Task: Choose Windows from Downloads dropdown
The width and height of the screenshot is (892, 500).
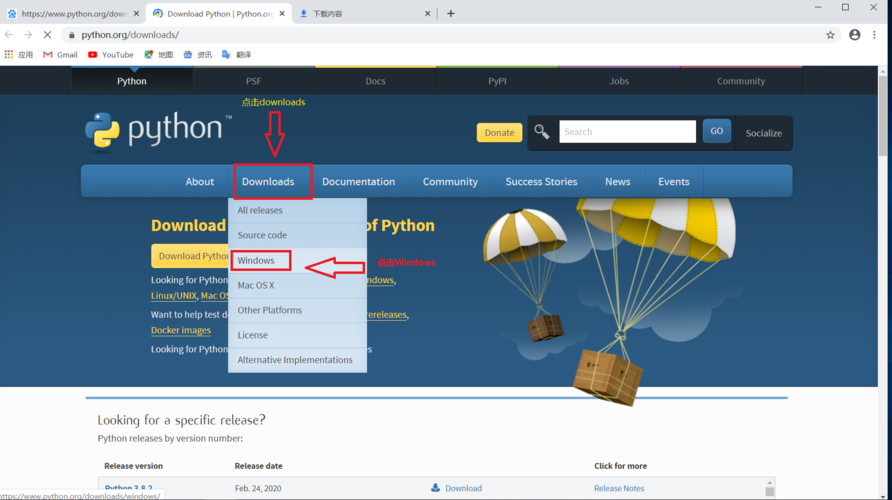Action: coord(298,261)
